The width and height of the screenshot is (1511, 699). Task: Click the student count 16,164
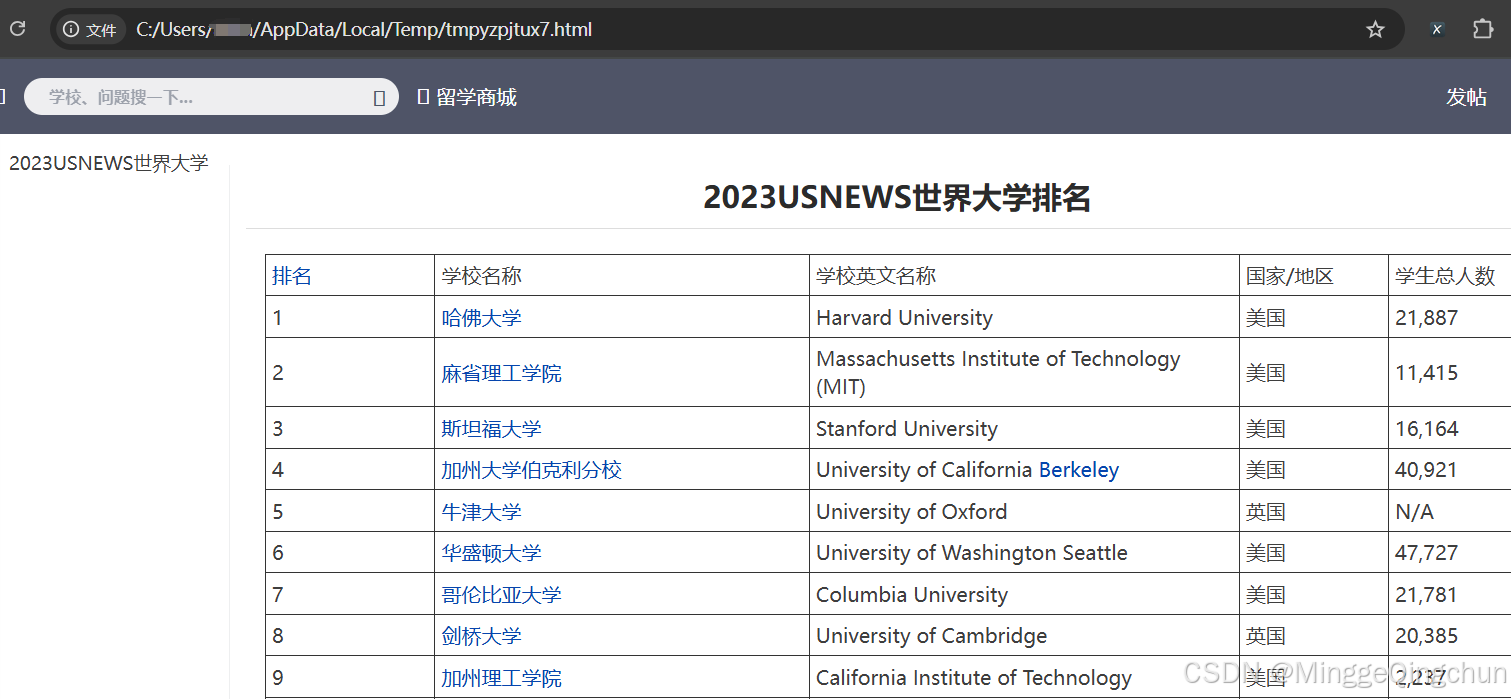tap(1427, 429)
